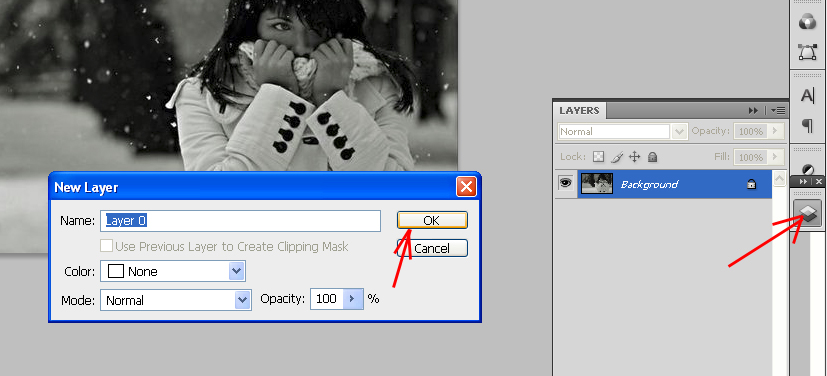Open the Character panel icon
The width and height of the screenshot is (827, 376).
tap(807, 95)
